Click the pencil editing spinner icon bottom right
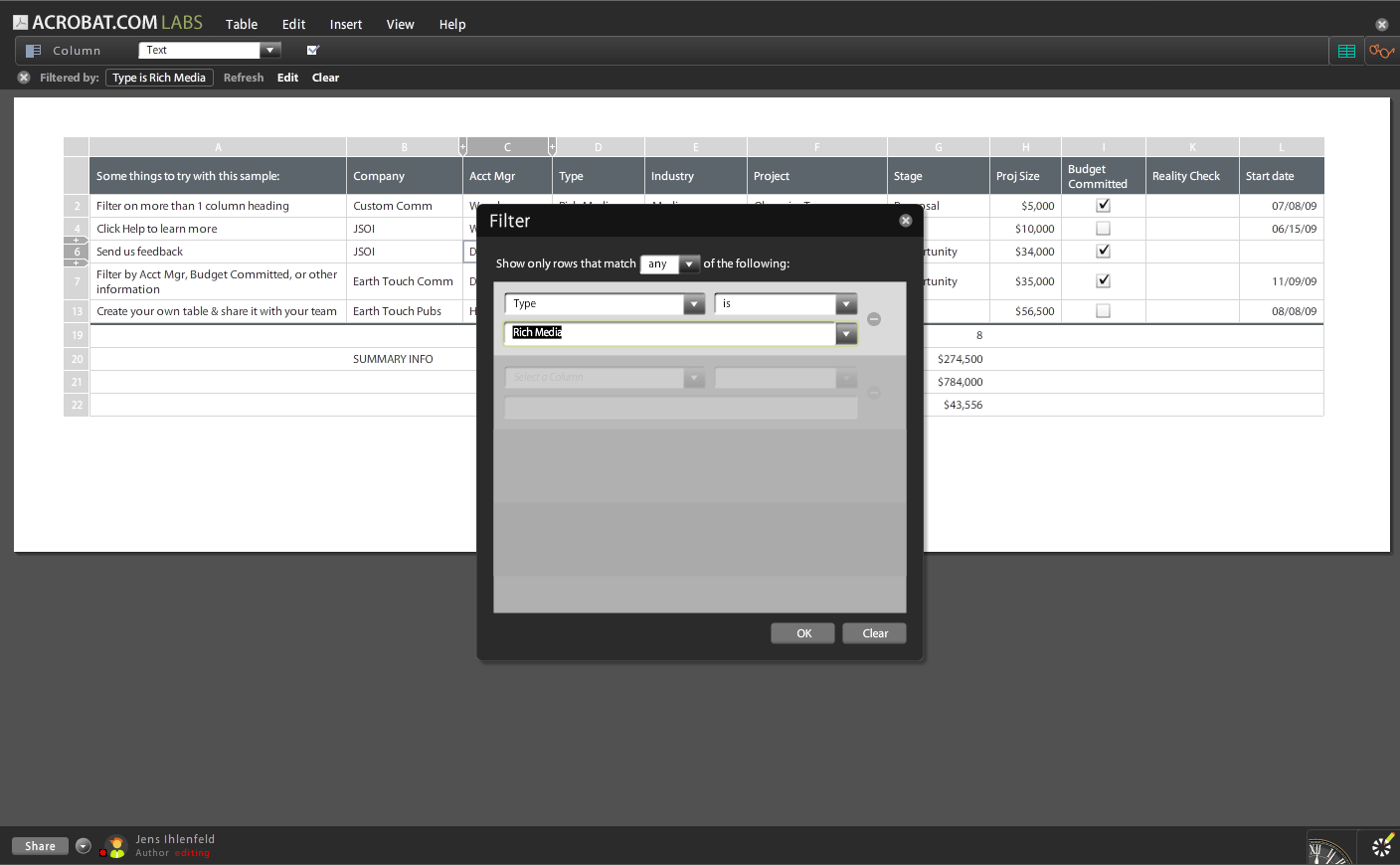 [1382, 846]
